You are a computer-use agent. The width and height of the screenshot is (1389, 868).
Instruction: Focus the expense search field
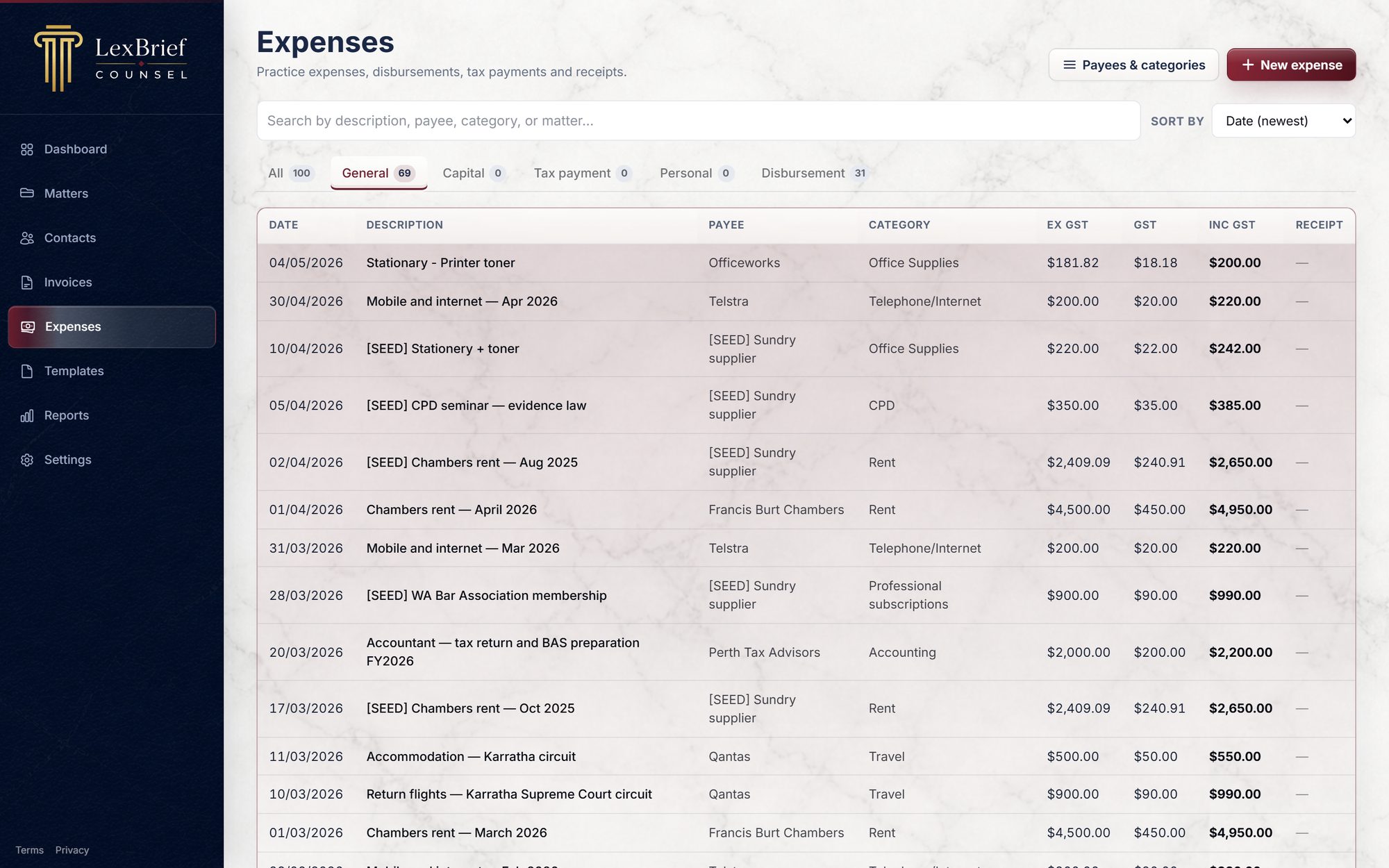pos(699,121)
